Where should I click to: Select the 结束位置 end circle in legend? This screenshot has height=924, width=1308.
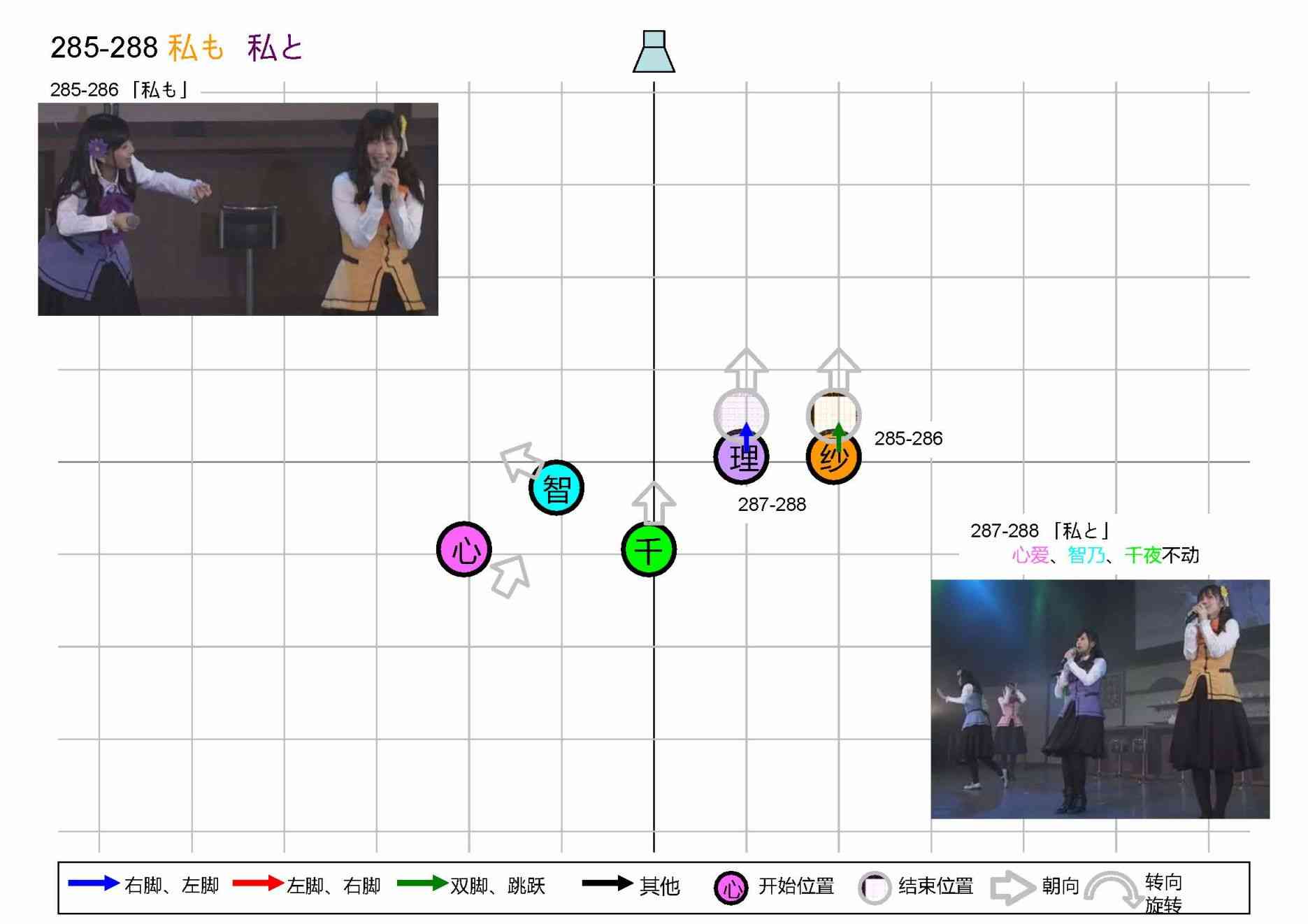click(x=874, y=888)
